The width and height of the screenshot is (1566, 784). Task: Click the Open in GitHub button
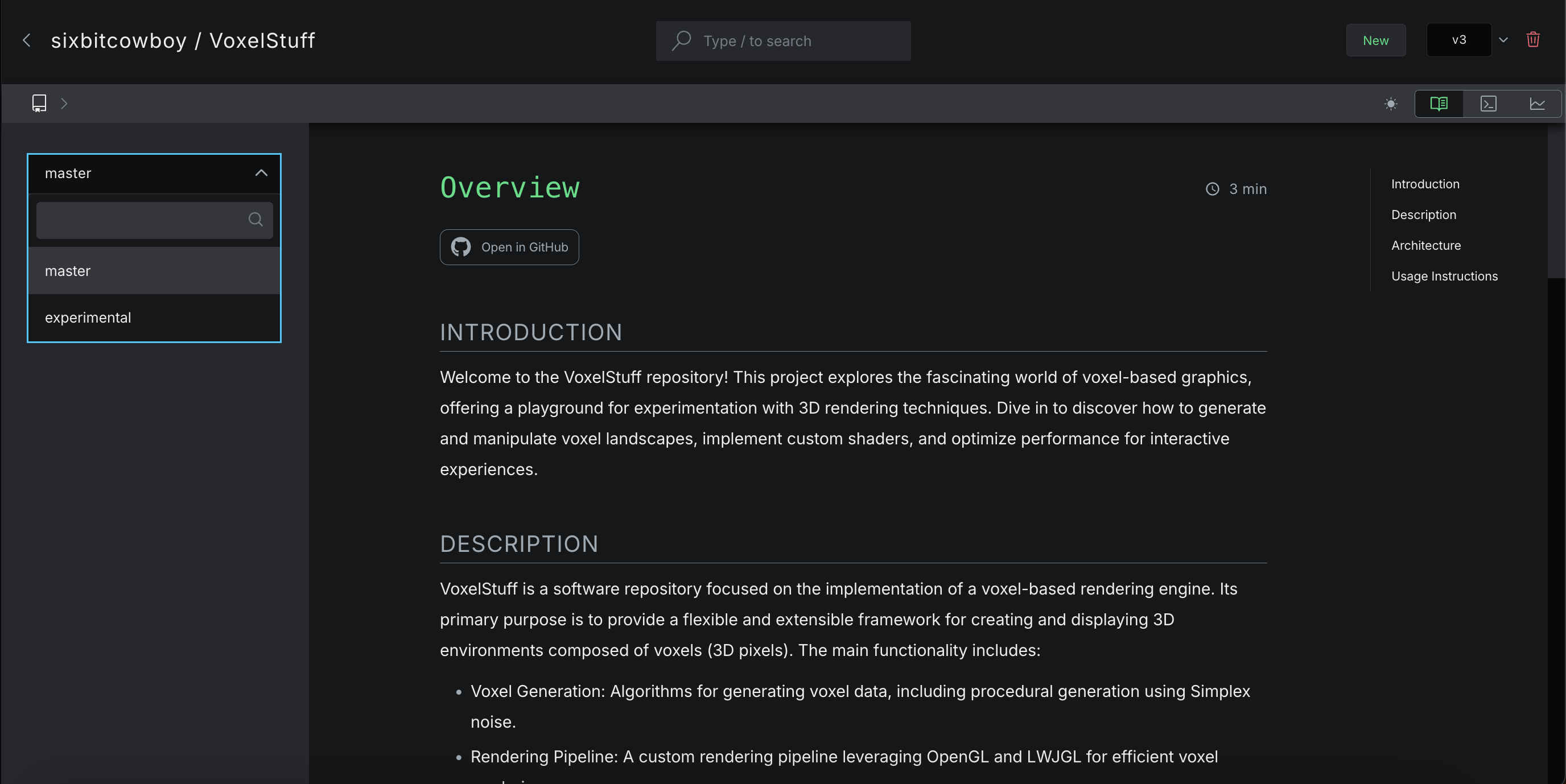(x=509, y=247)
